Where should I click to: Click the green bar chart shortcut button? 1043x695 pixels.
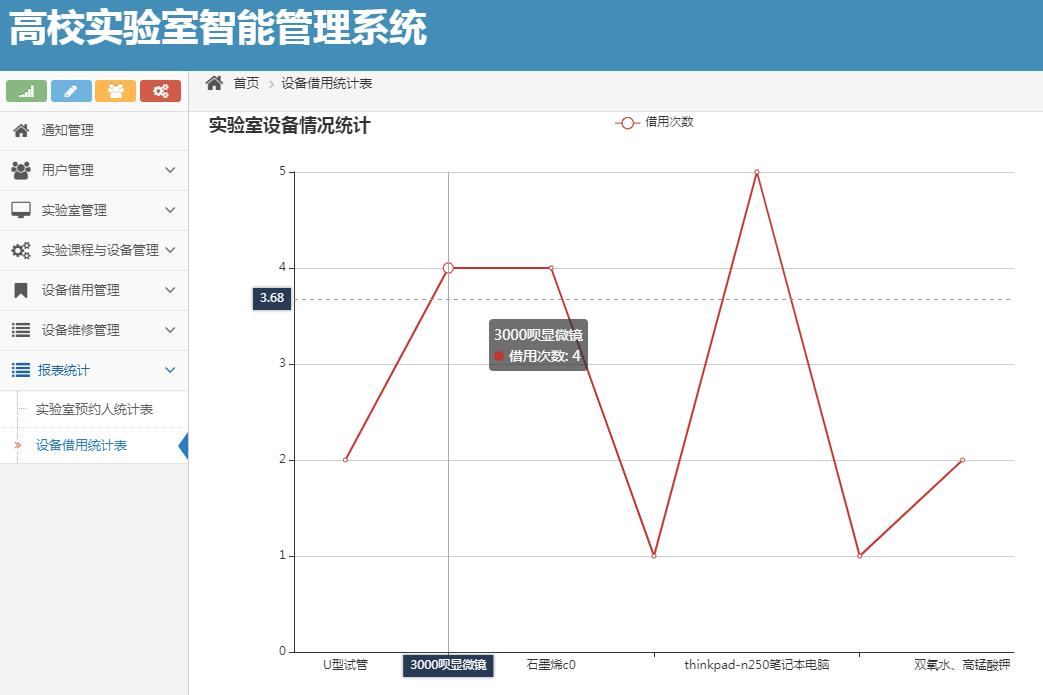(27, 91)
